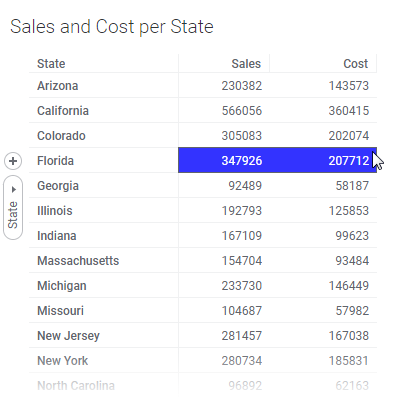Click Massachusetts cost value 93484
Screen dimensions: 394x398
pyautogui.click(x=352, y=261)
